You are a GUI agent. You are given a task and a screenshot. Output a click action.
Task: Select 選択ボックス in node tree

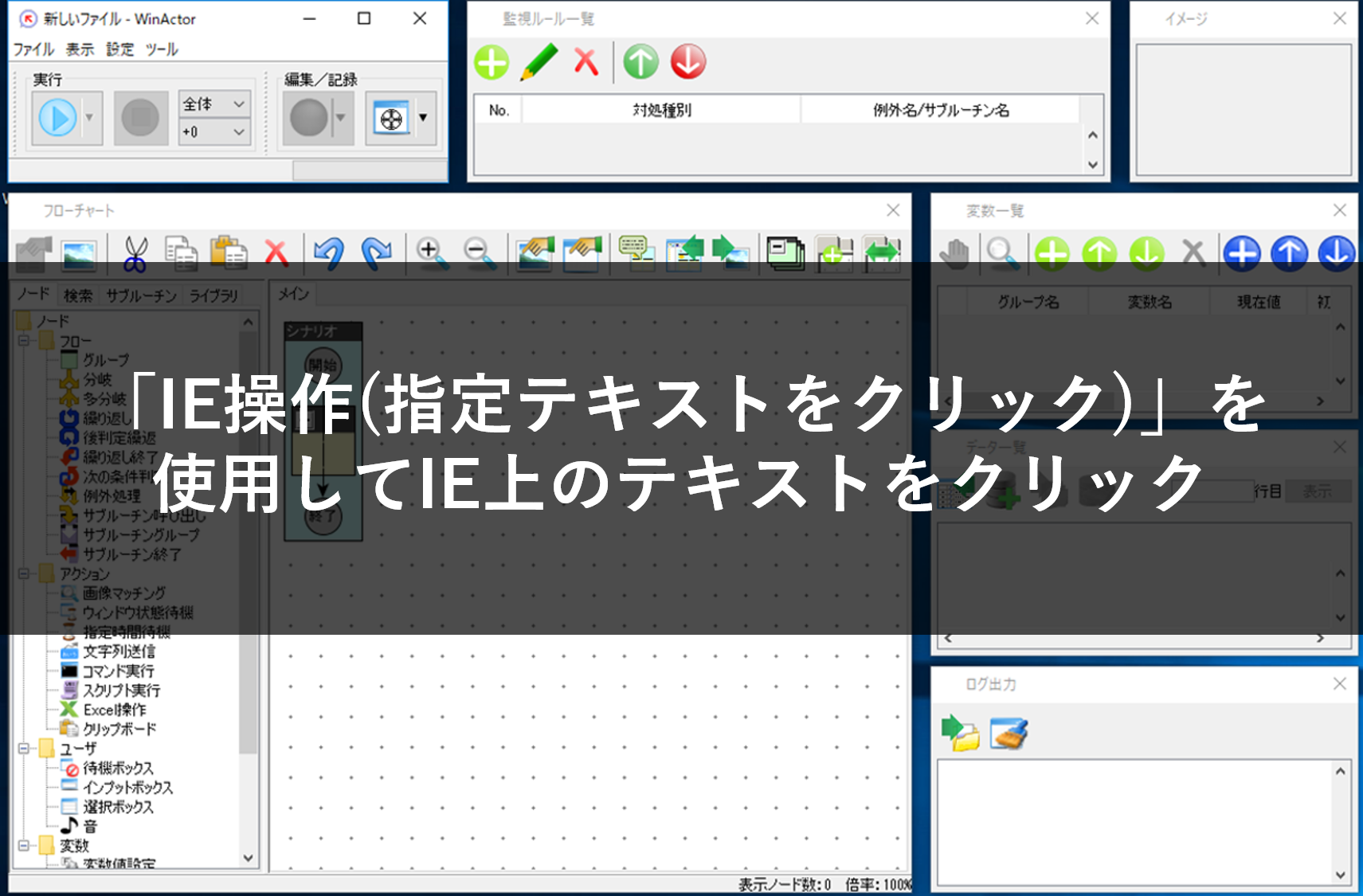pyautogui.click(x=118, y=807)
